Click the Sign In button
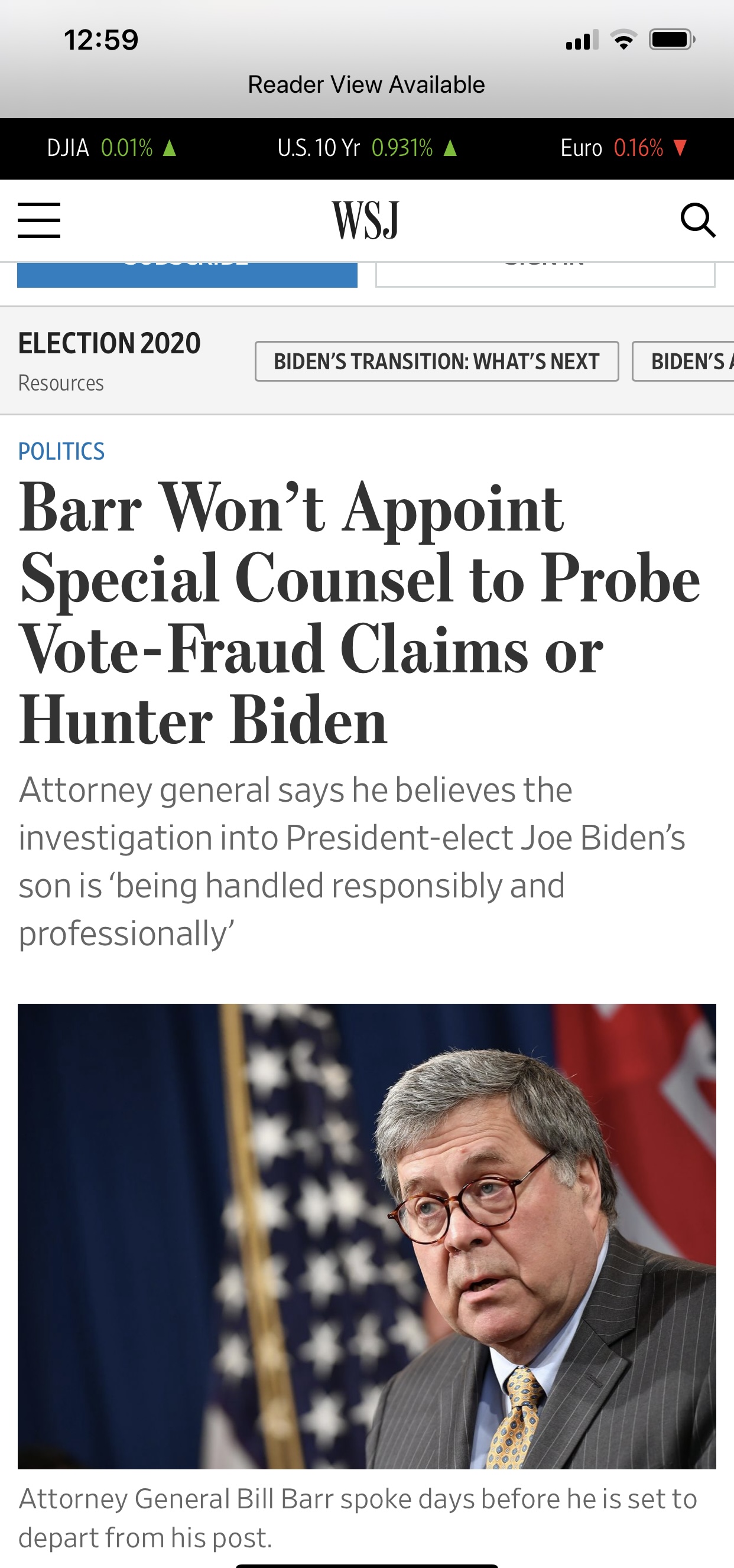The height and width of the screenshot is (1568, 734). (545, 275)
